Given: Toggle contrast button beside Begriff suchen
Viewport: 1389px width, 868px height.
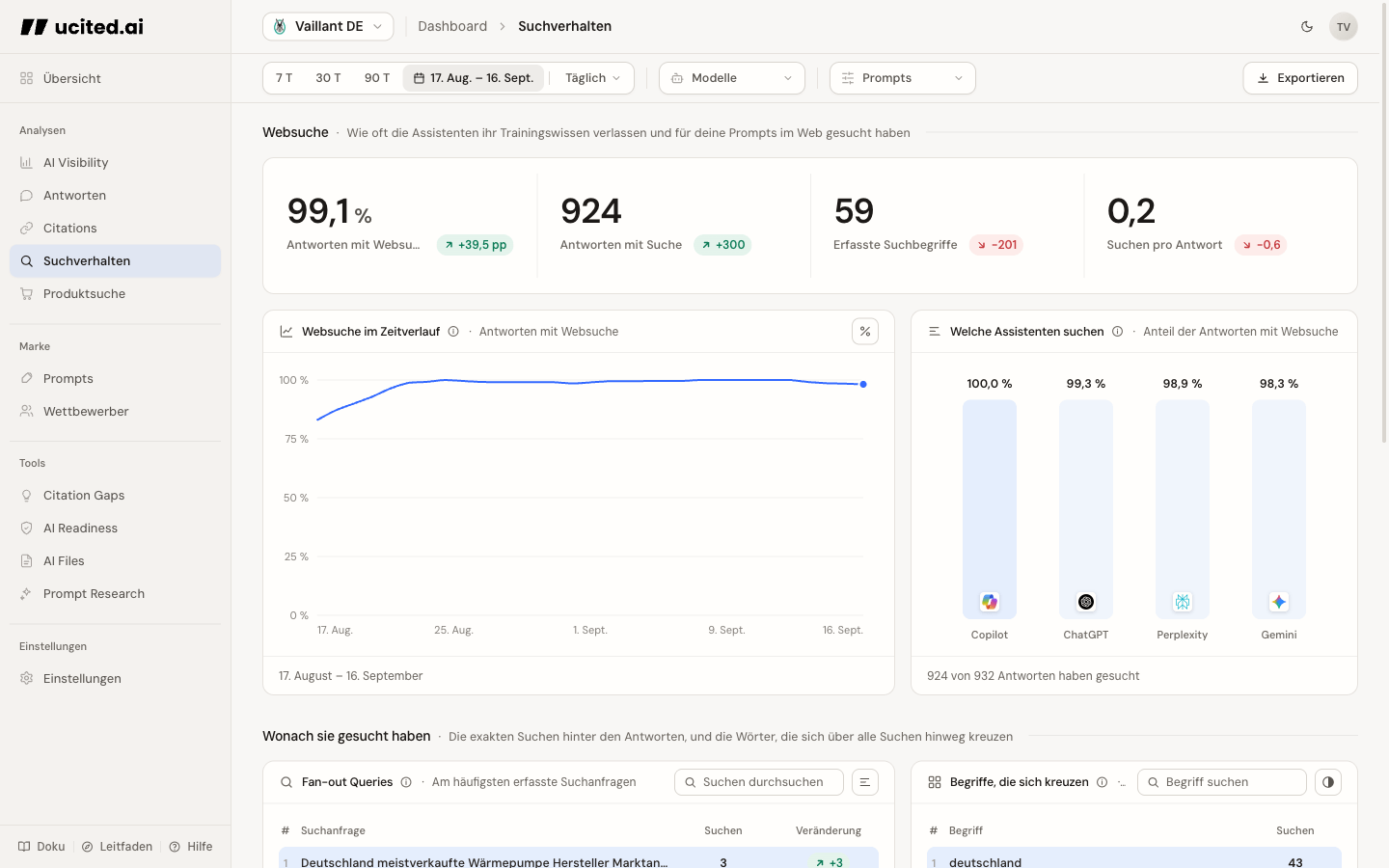Looking at the screenshot, I should click(1328, 782).
